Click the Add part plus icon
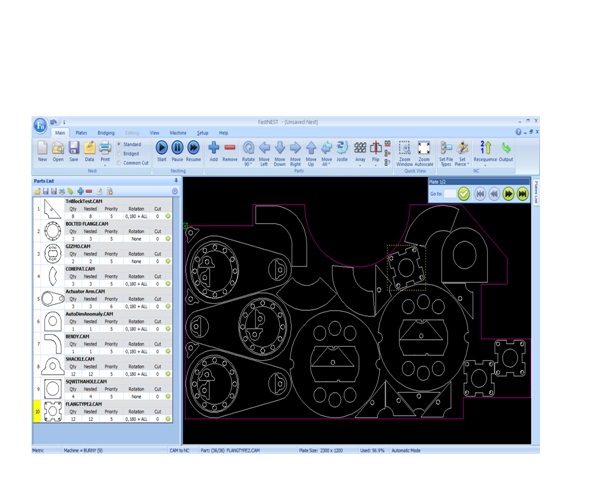This screenshot has height=482, width=600. pyautogui.click(x=213, y=148)
